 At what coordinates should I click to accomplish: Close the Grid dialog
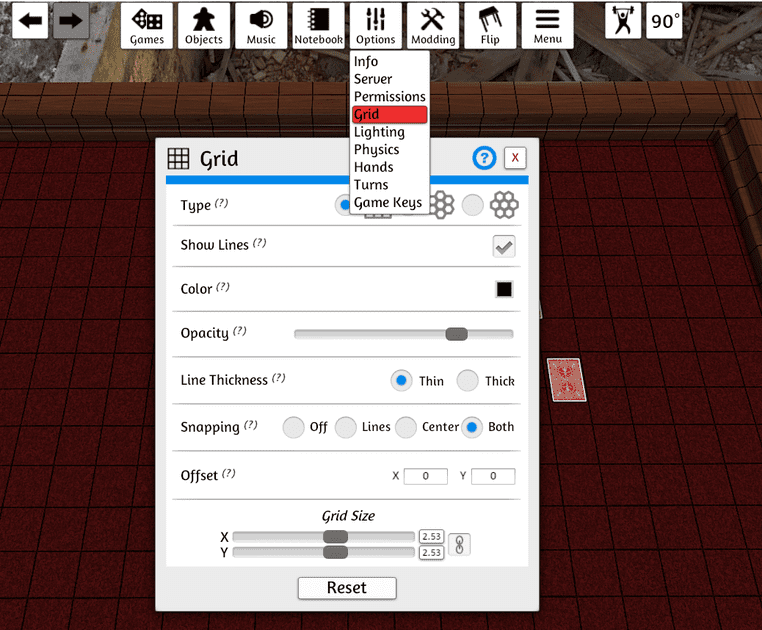tap(515, 158)
